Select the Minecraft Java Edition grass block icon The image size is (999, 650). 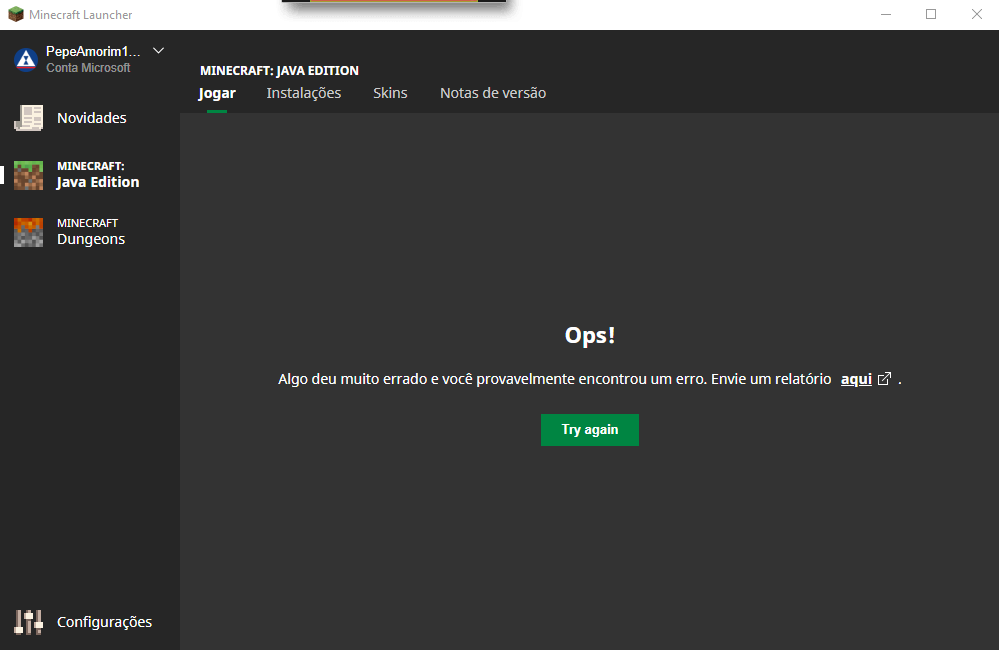(x=29, y=175)
